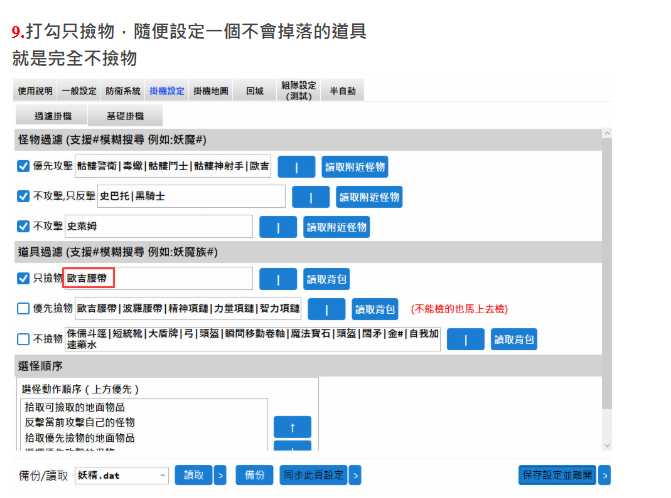Click the 史巴托|黑騎士 input field
This screenshot has height=498, width=671.
[x=191, y=196]
